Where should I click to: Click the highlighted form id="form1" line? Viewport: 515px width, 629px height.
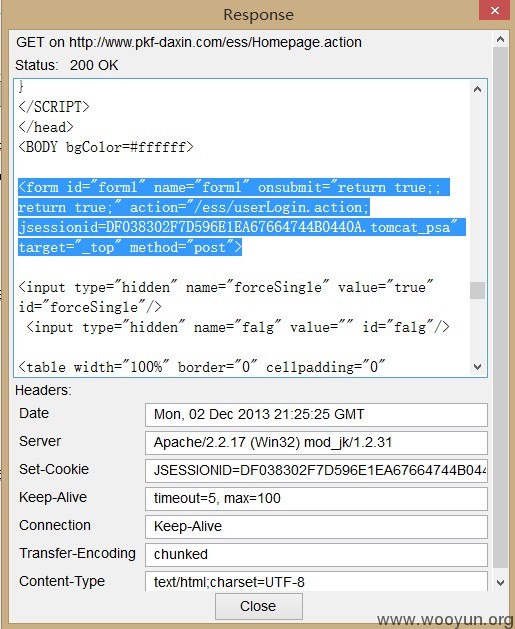point(234,187)
